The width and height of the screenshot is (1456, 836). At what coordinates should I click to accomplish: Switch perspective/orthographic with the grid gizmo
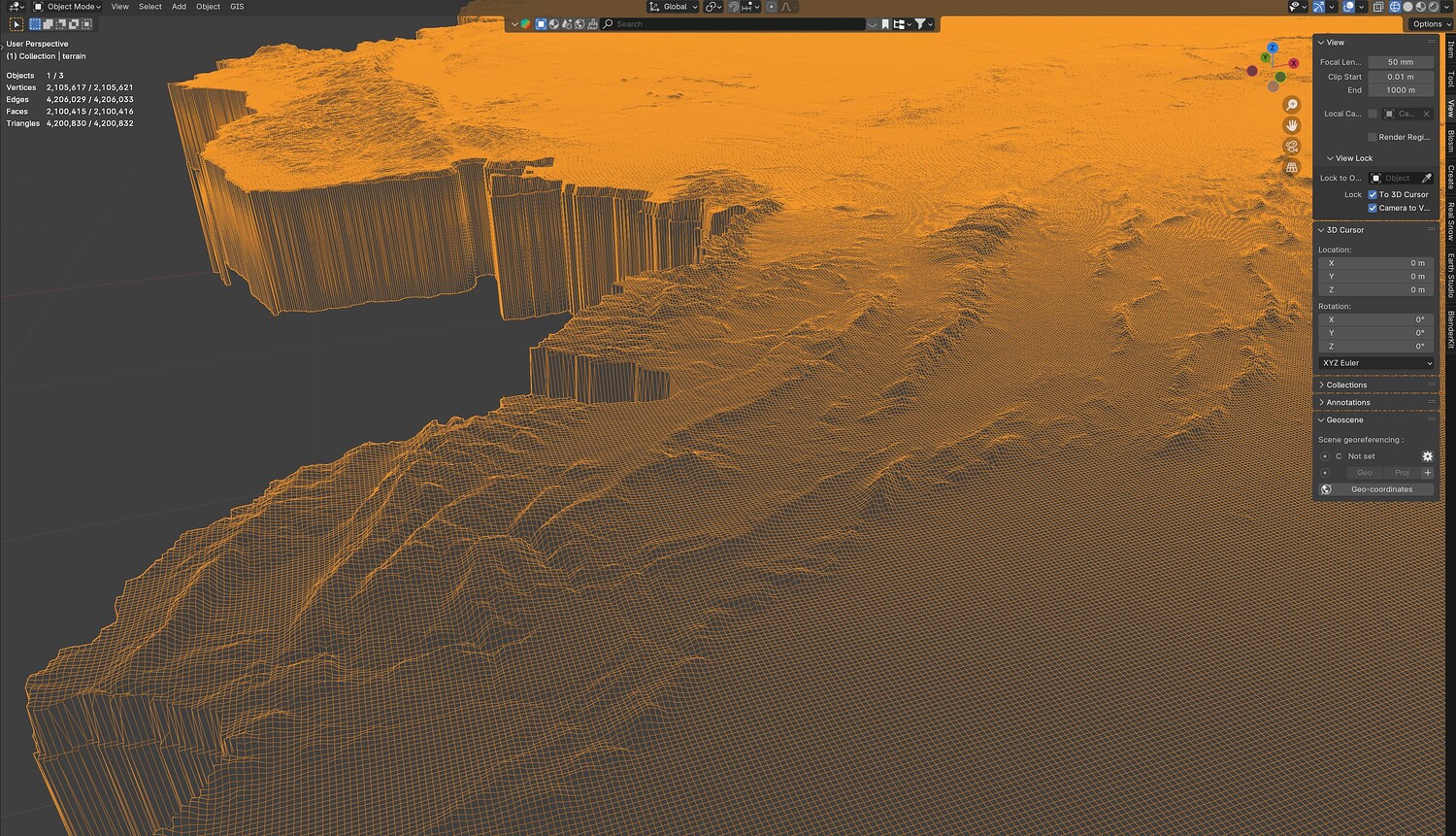[1292, 167]
